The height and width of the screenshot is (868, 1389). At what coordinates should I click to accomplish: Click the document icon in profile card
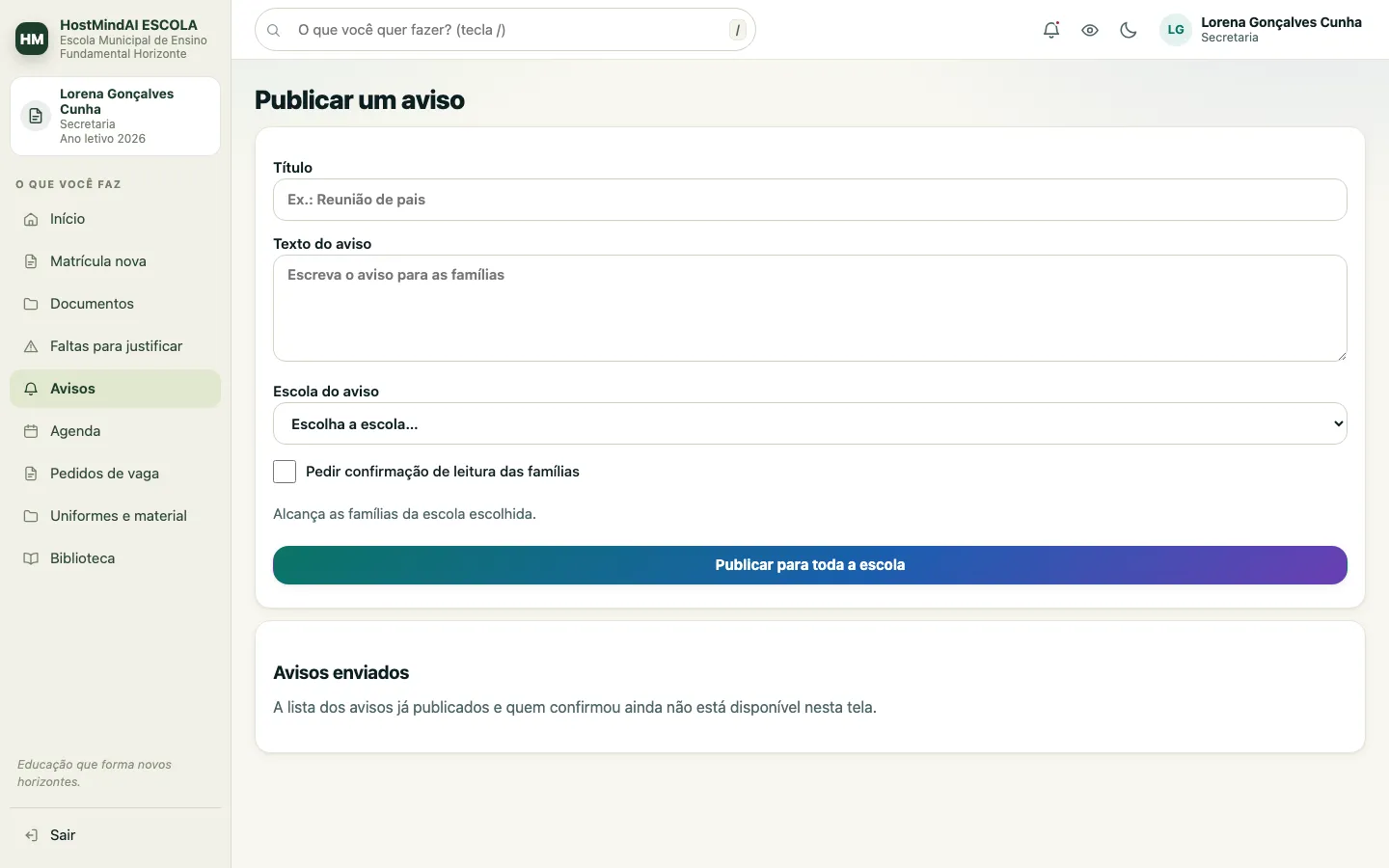(x=36, y=116)
